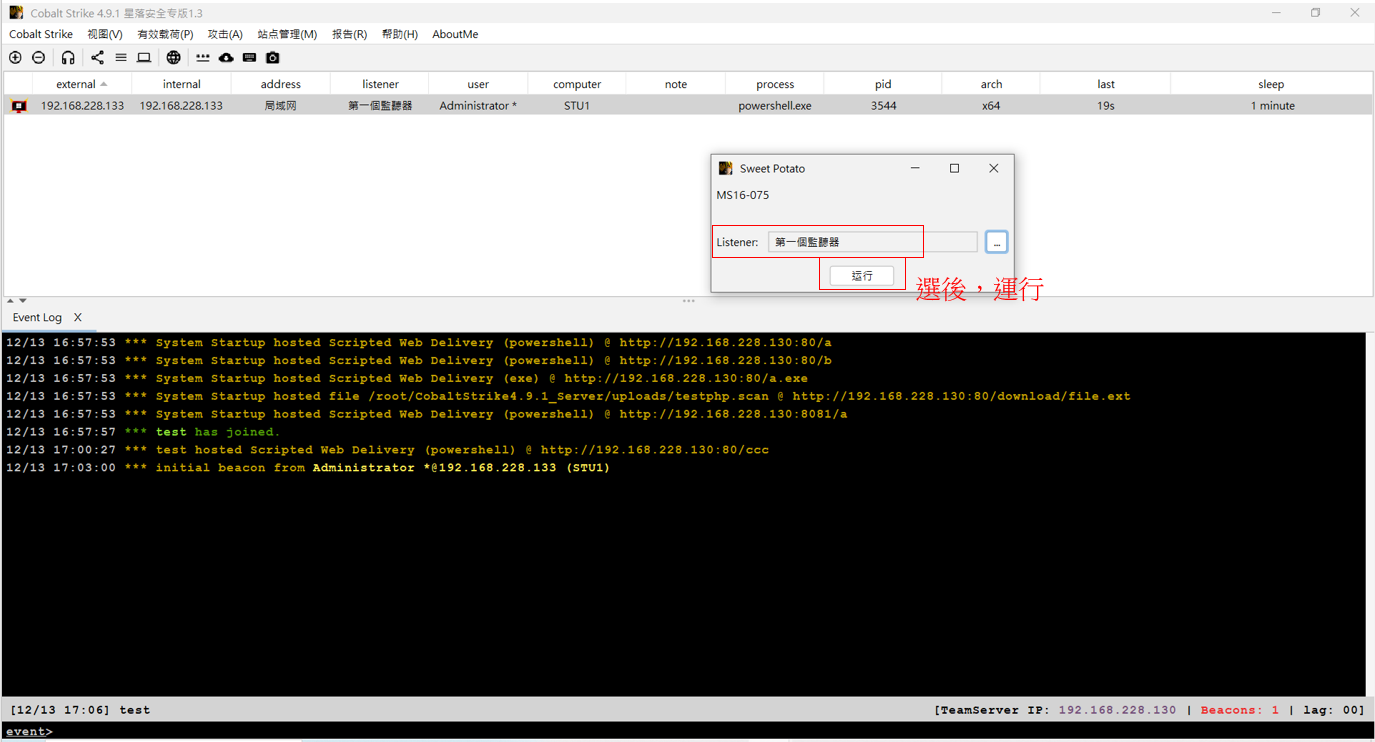Open the AboutMe menu

click(455, 34)
